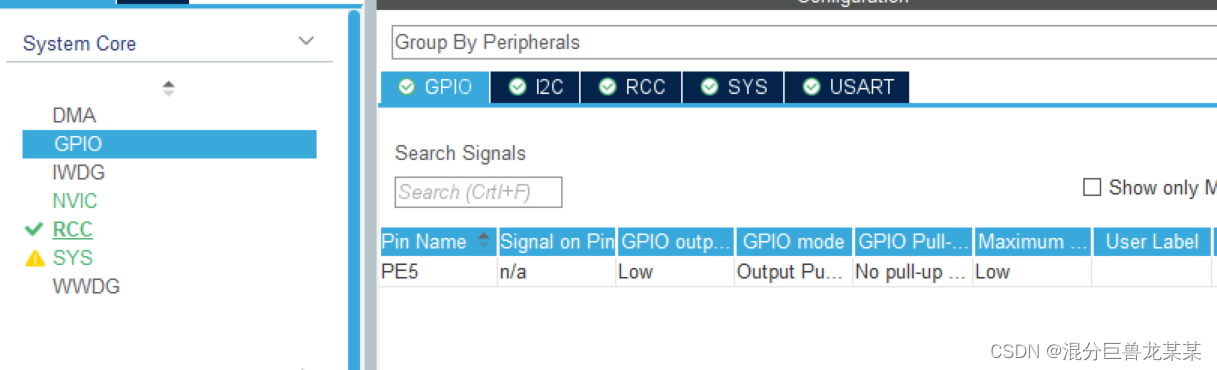Image resolution: width=1217 pixels, height=370 pixels.
Task: Click the sort arrow icon above DMA
Action: point(168,88)
